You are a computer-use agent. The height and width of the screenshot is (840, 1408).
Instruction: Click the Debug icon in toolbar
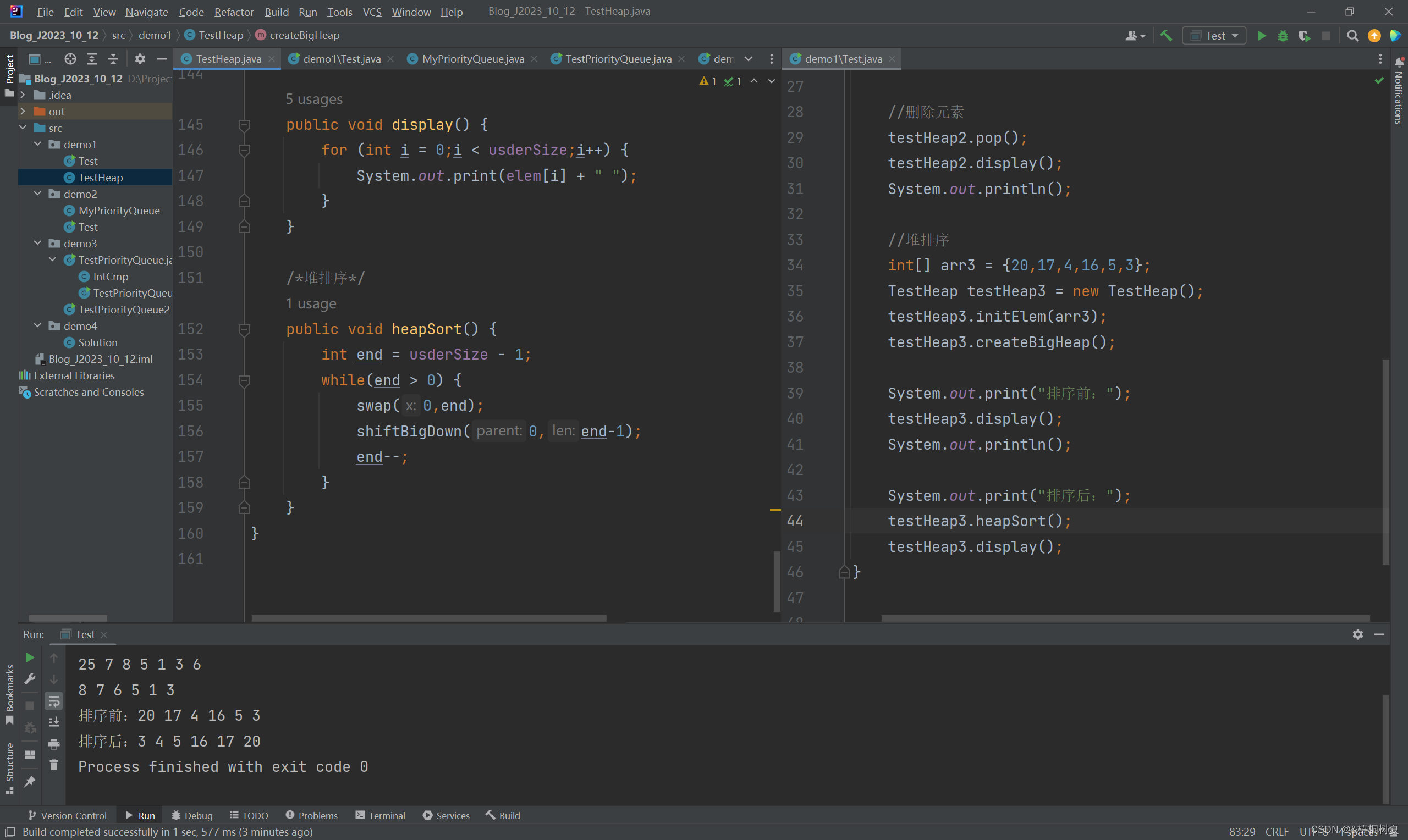(x=1283, y=36)
